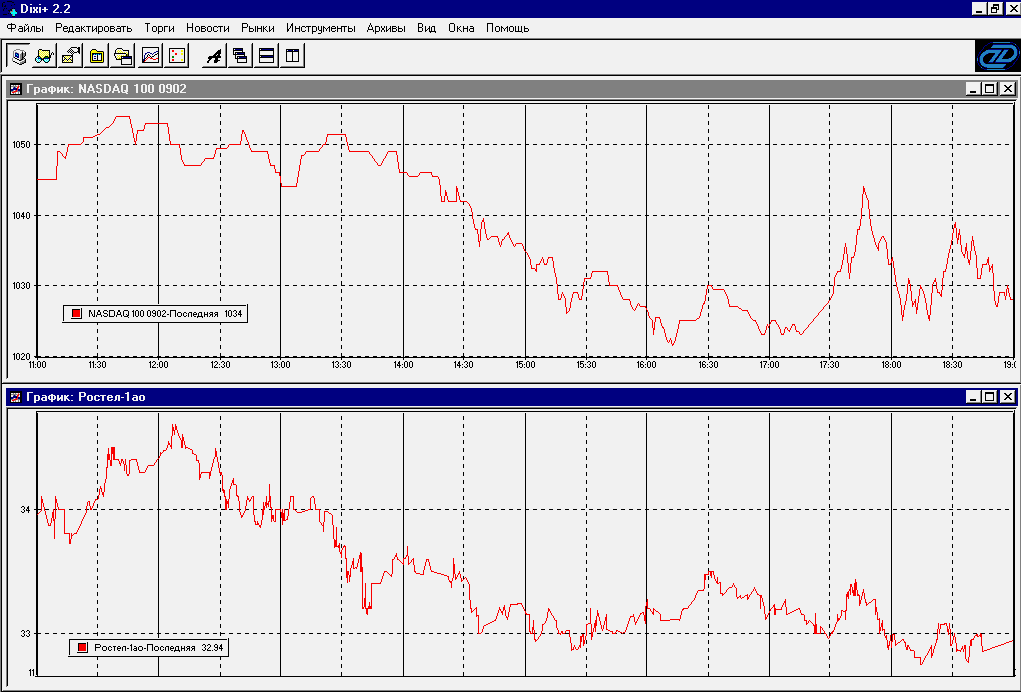Viewport: 1021px width, 692px height.
Task: Click the 18:00 label on NASDAQ time axis
Action: [x=891, y=365]
